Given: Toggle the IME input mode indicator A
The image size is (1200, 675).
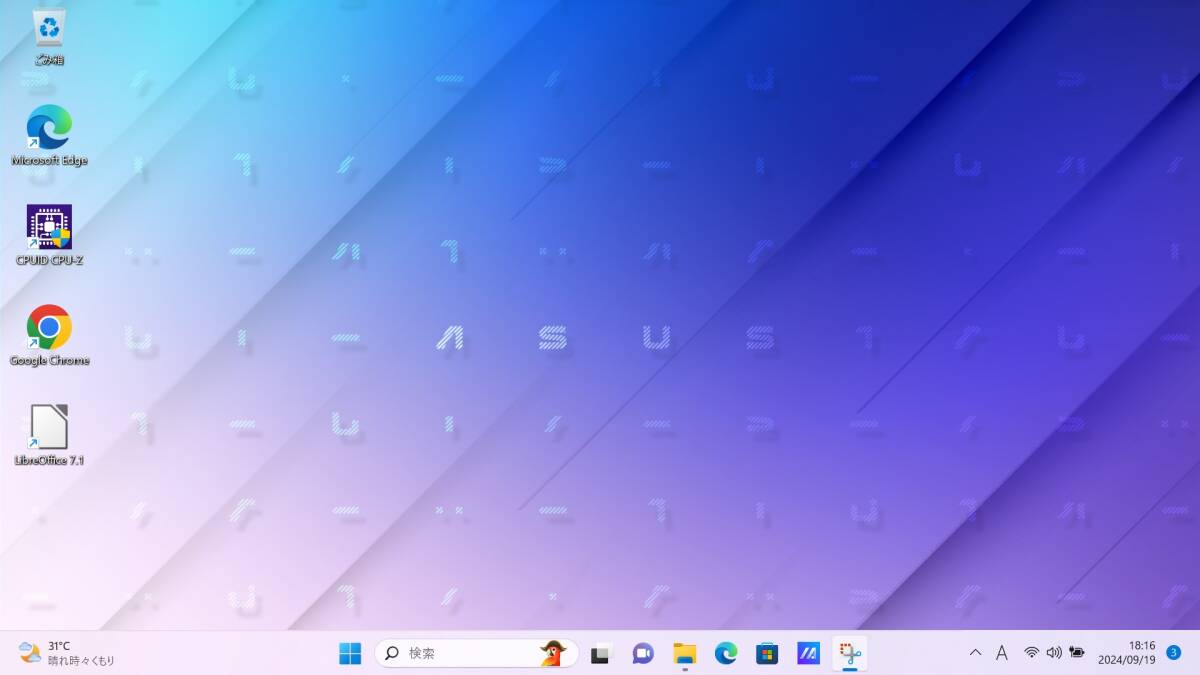Looking at the screenshot, I should tap(1001, 653).
